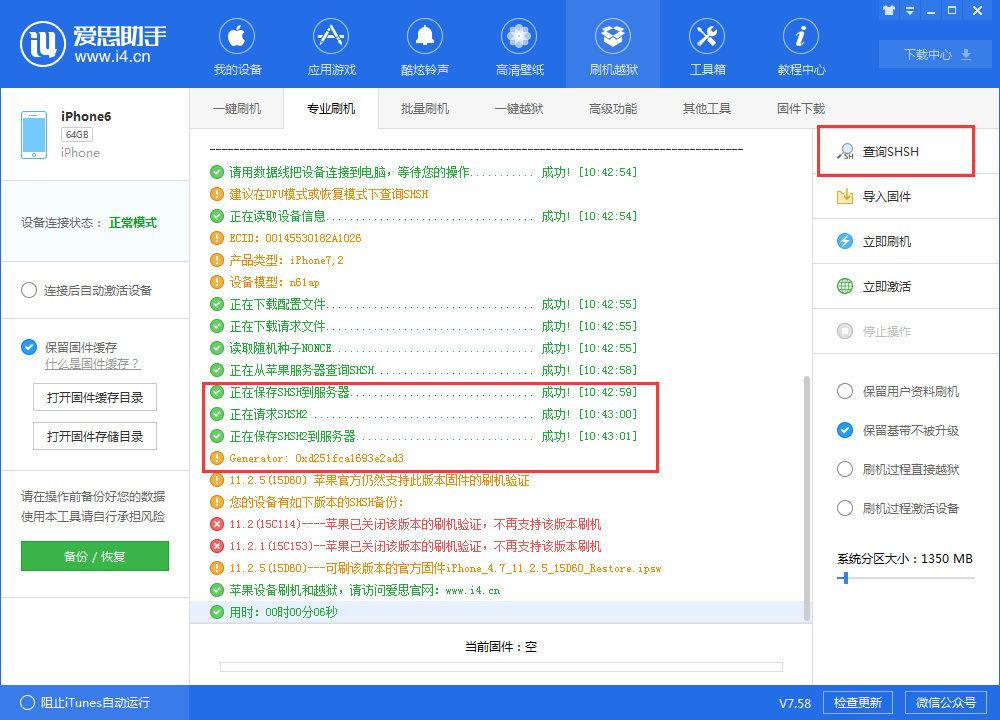Open 刷机越狱 dropbox-style icon
Image resolution: width=1000 pixels, height=720 pixels.
(613, 36)
